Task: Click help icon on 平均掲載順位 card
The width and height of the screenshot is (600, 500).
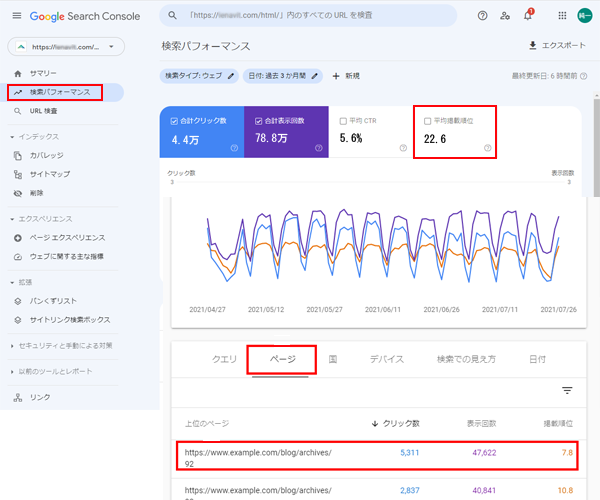Action: (488, 148)
